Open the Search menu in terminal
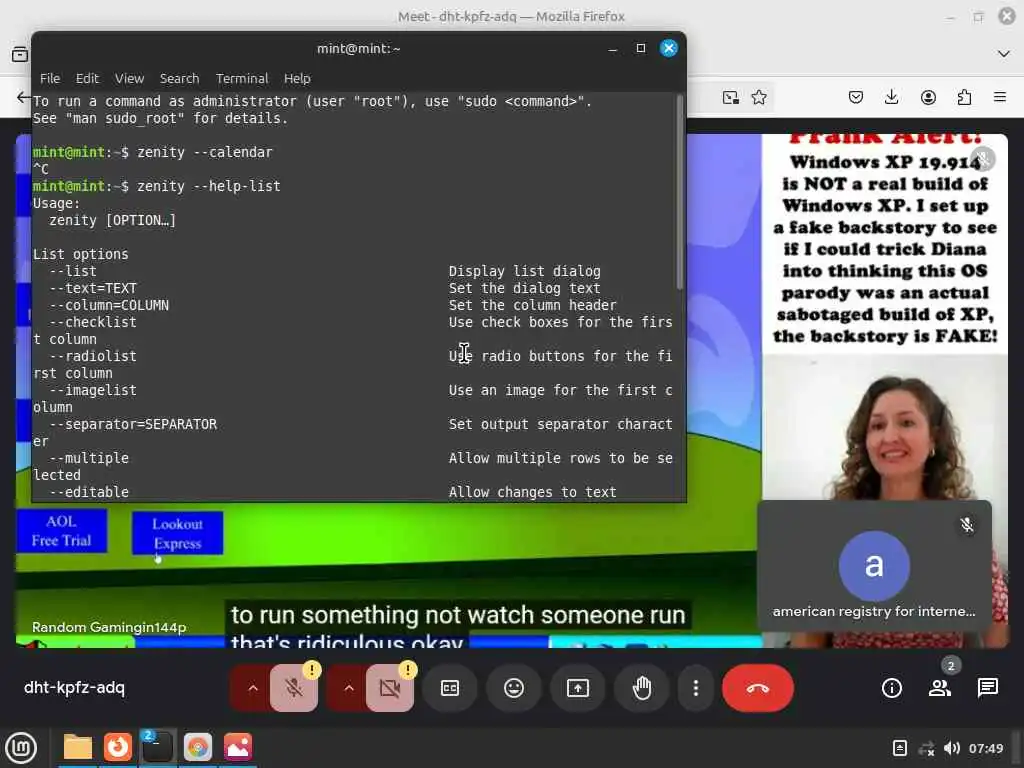1024x768 pixels. pos(180,78)
